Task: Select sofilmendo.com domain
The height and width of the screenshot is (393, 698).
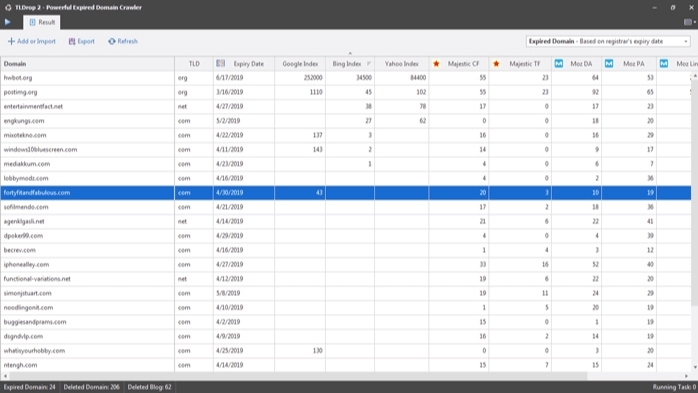Action: tap(26, 207)
